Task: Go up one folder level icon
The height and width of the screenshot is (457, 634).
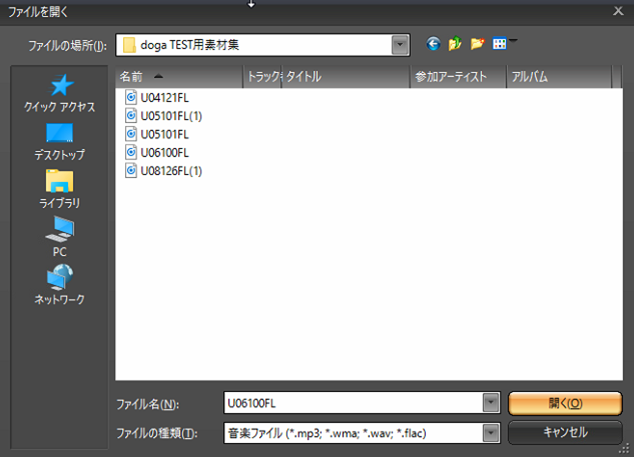Action: (455, 43)
